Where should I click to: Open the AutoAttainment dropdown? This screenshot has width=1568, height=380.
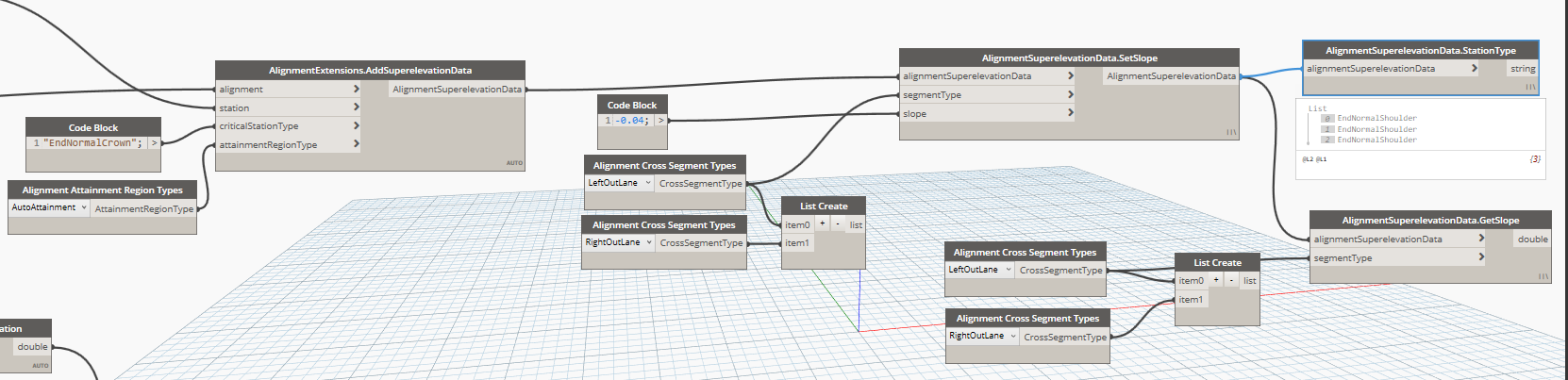coord(49,207)
